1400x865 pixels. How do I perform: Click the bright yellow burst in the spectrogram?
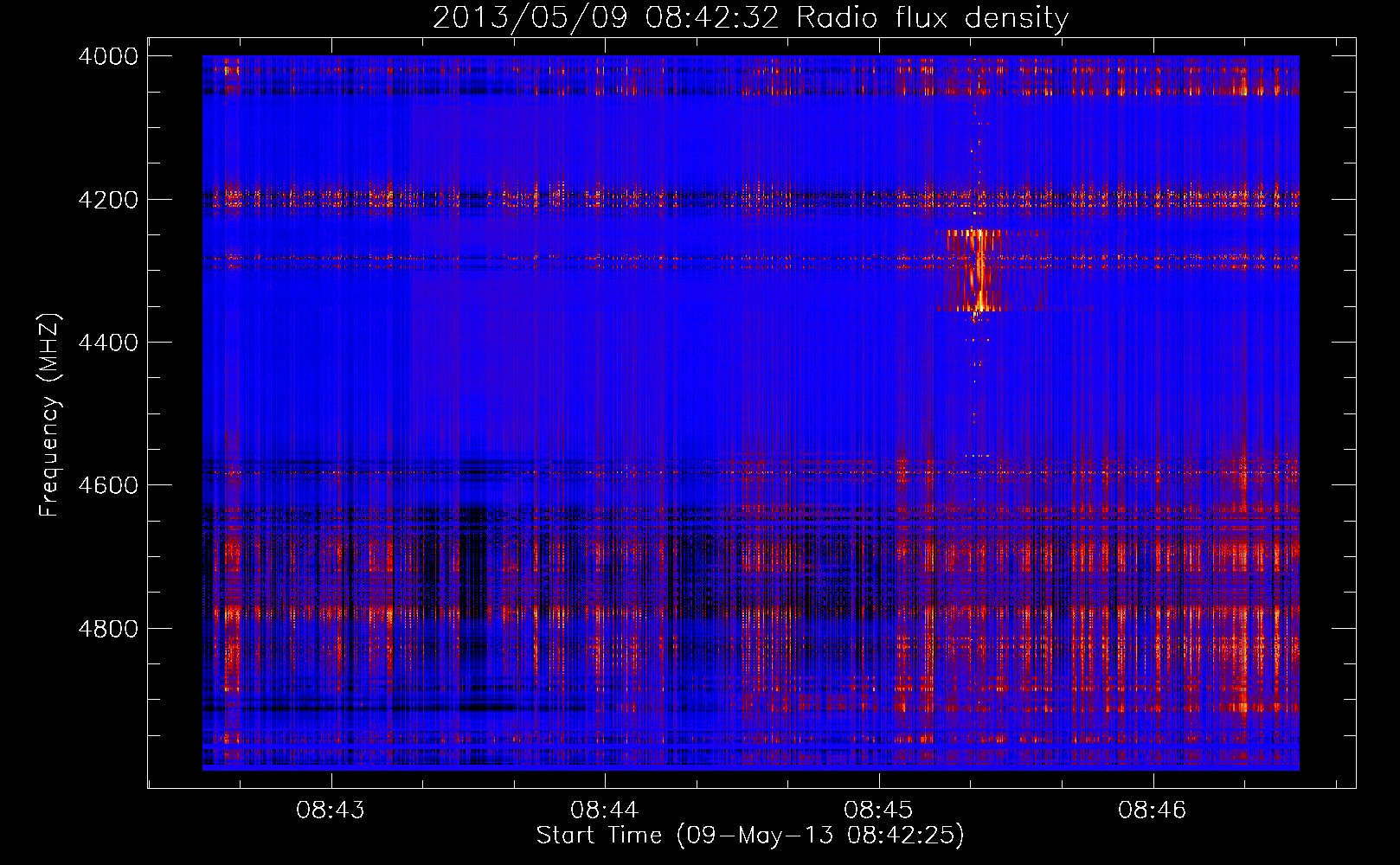tap(979, 270)
